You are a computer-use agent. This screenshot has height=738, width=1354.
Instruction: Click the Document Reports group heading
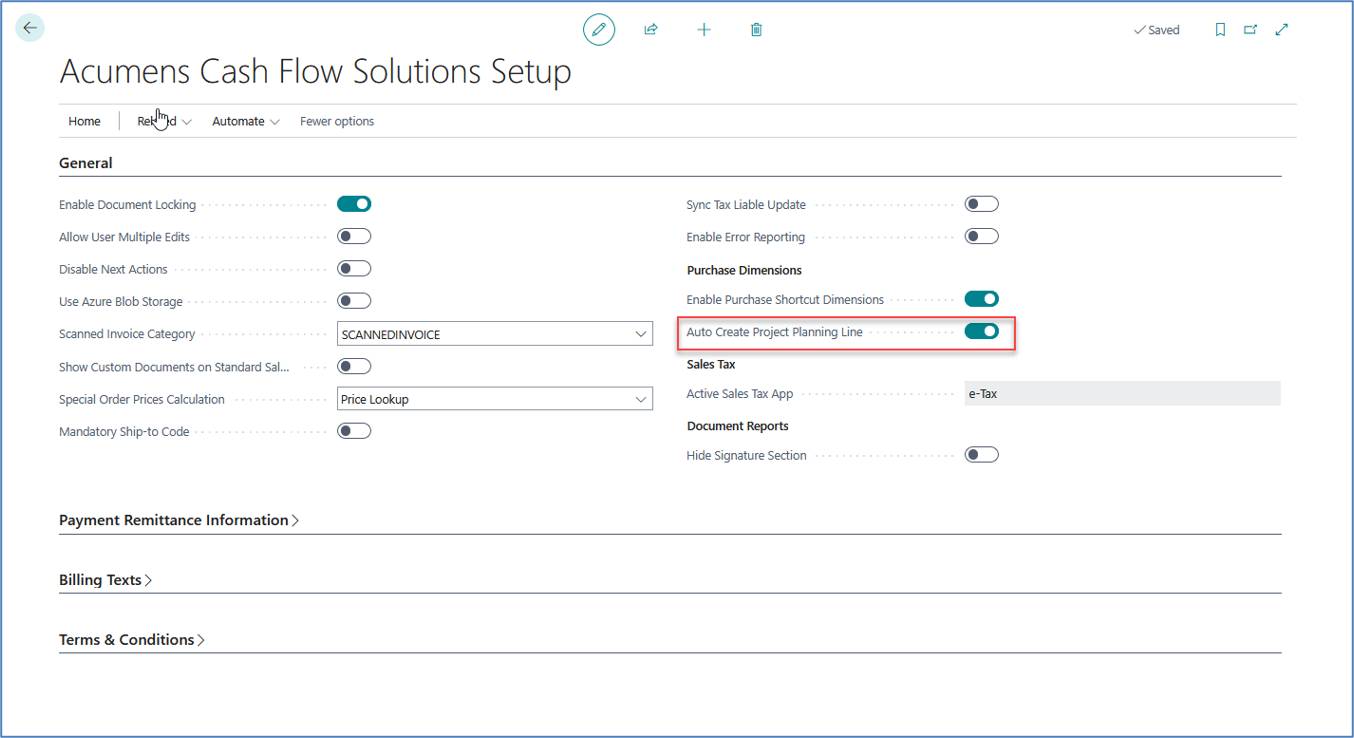tap(737, 426)
